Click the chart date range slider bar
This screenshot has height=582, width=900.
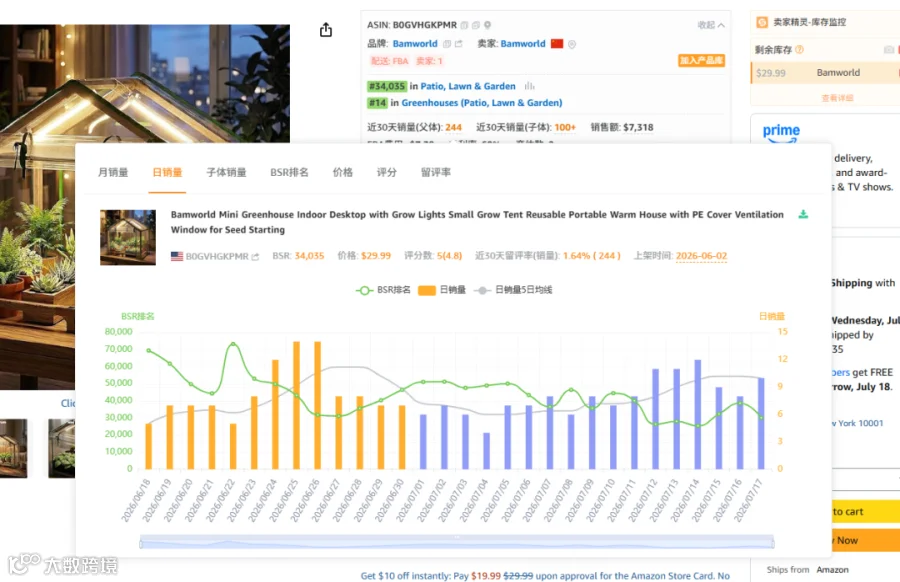[x=457, y=541]
